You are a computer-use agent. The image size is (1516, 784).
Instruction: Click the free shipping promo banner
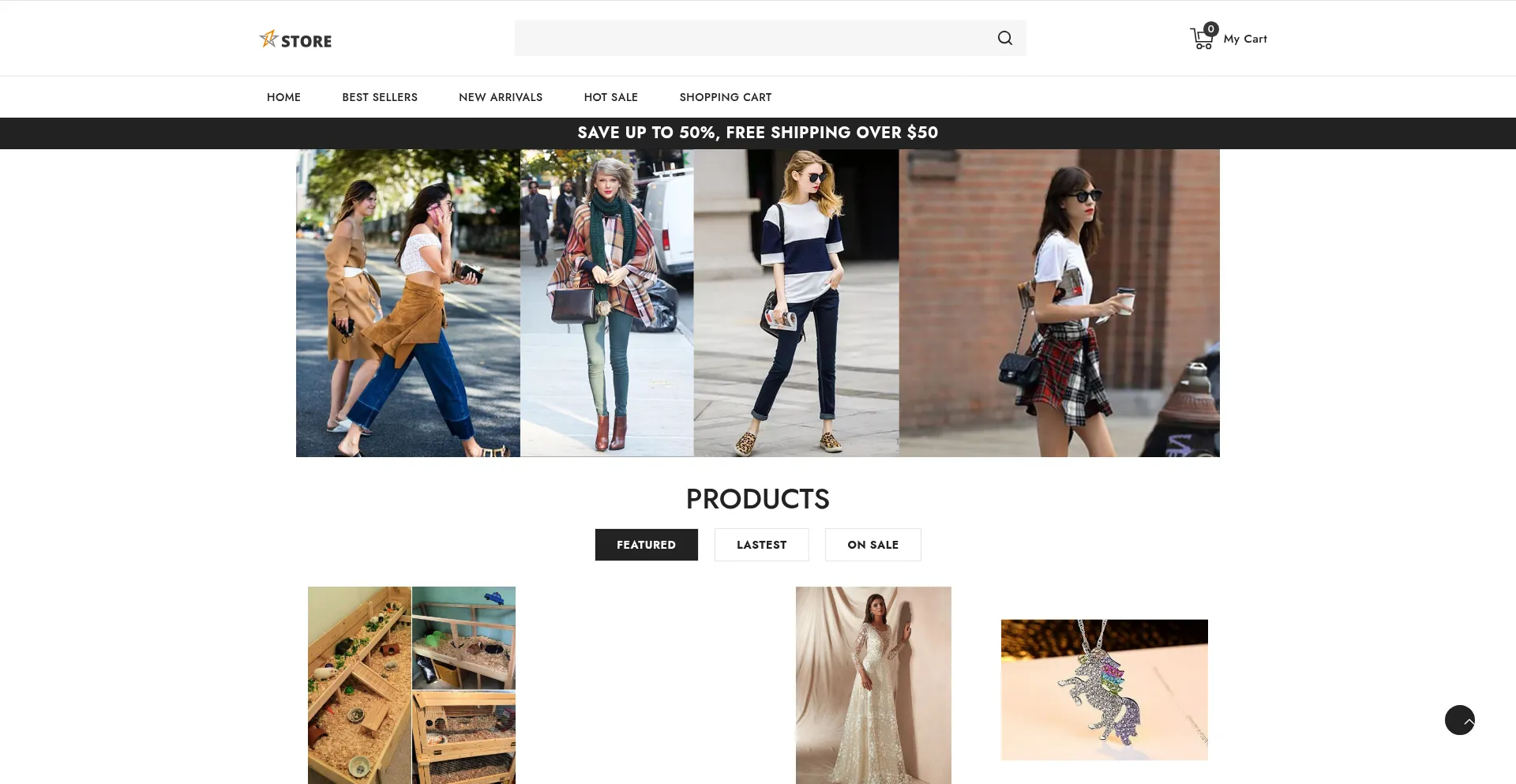[757, 133]
